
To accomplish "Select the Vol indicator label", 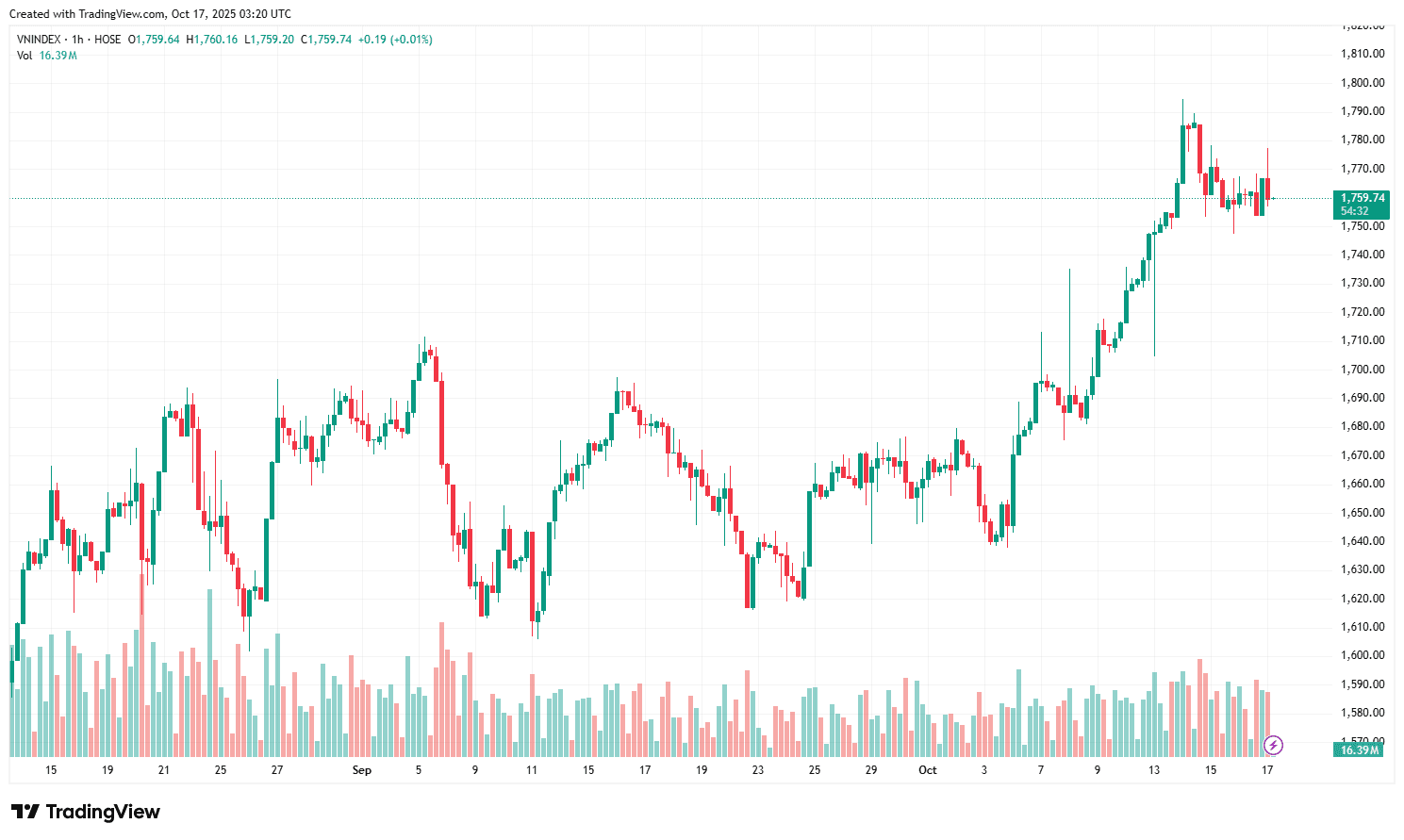I will [x=25, y=56].
